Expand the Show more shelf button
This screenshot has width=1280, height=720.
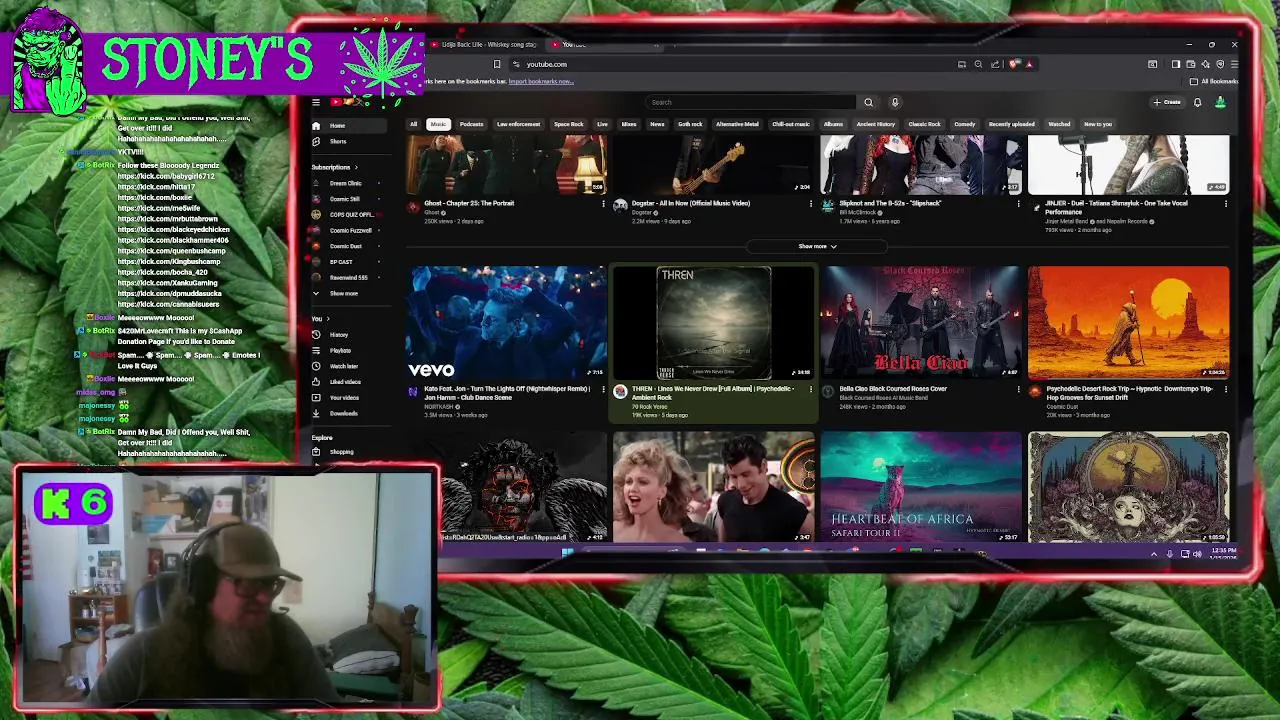click(817, 246)
